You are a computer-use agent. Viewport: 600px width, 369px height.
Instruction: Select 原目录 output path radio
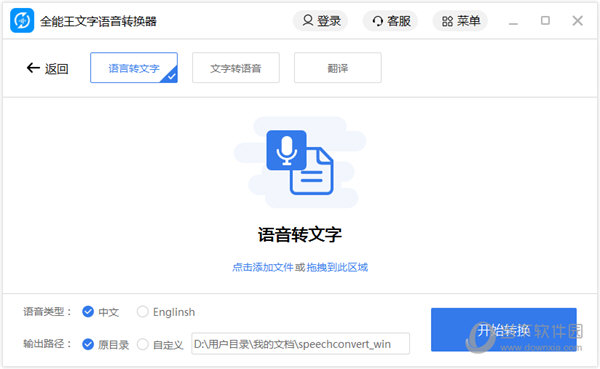click(x=88, y=345)
